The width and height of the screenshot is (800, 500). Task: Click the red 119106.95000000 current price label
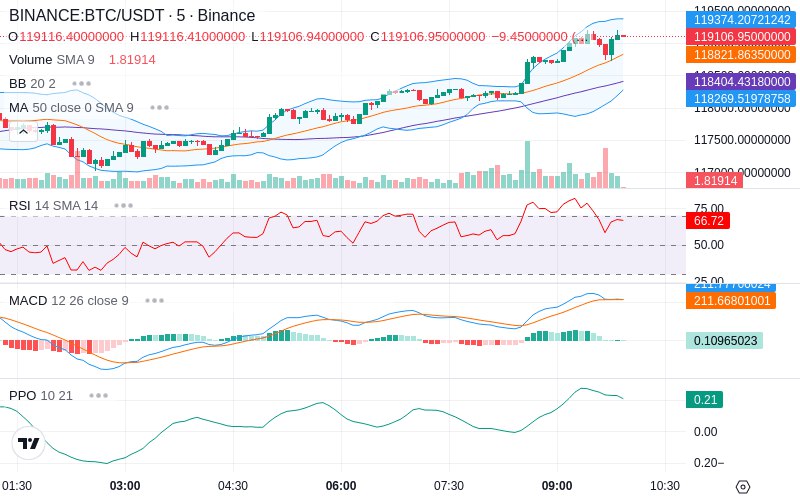point(741,37)
